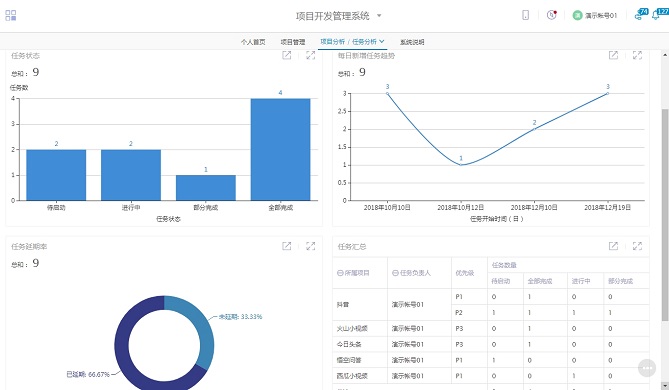Click the 已延期: 66.67% label
669x390 pixels.
[88, 374]
